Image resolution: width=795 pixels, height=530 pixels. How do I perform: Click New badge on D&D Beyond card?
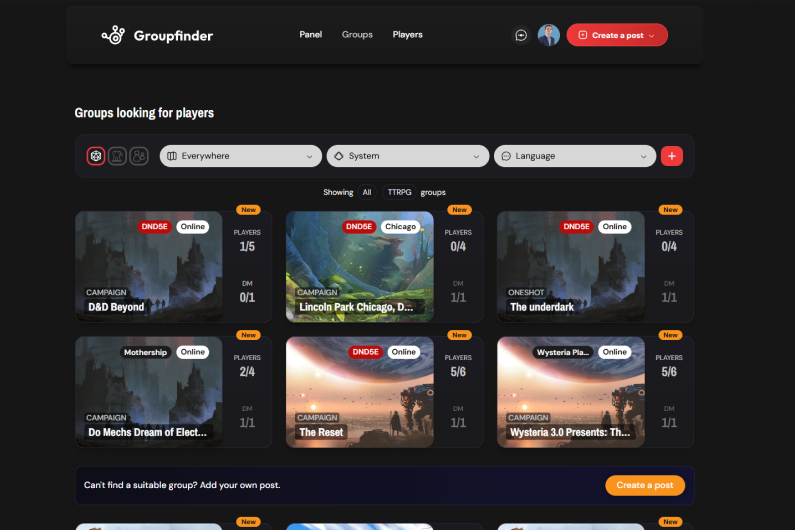[x=248, y=209]
